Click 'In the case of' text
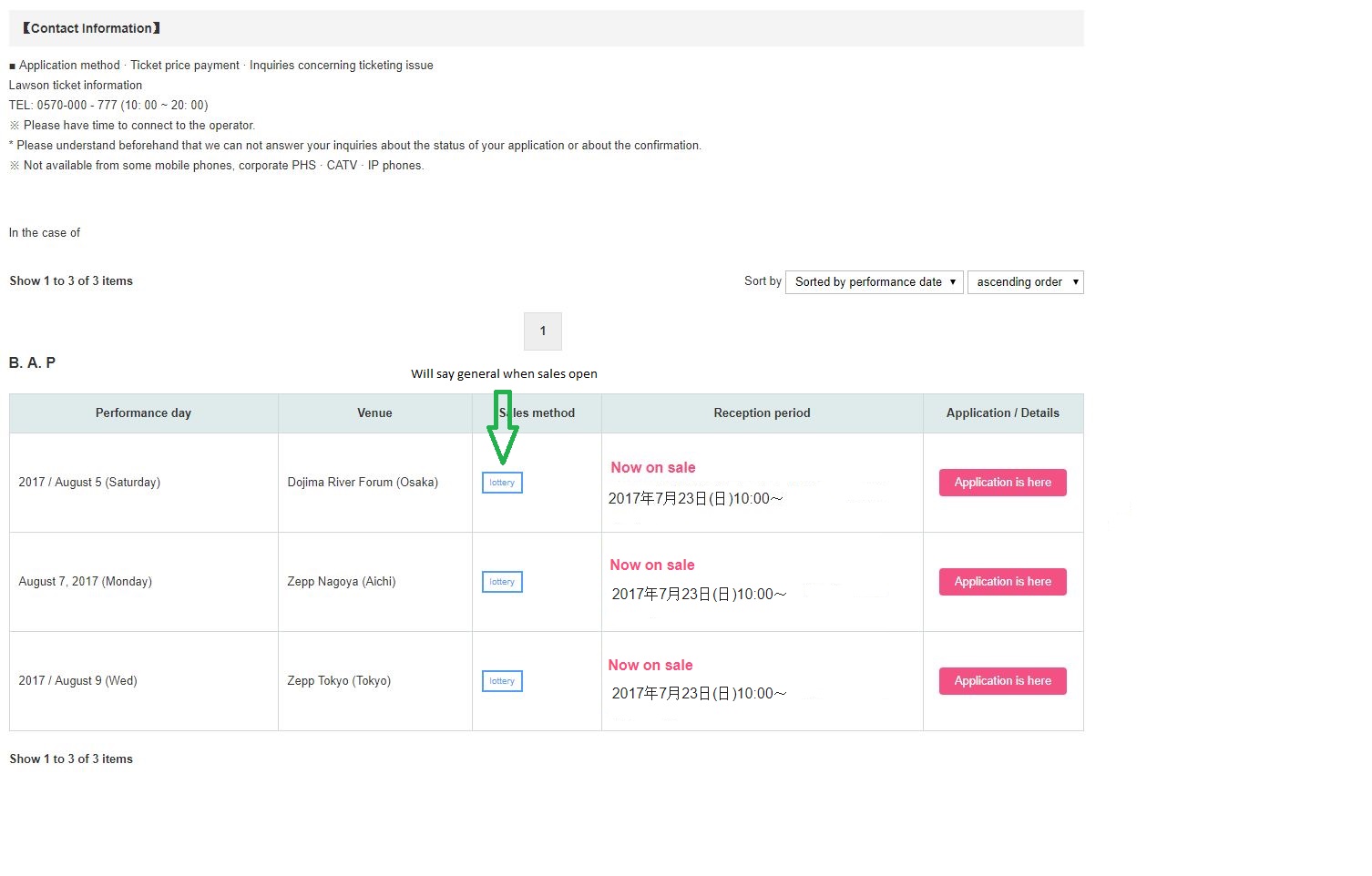The image size is (1372, 876). (x=45, y=233)
